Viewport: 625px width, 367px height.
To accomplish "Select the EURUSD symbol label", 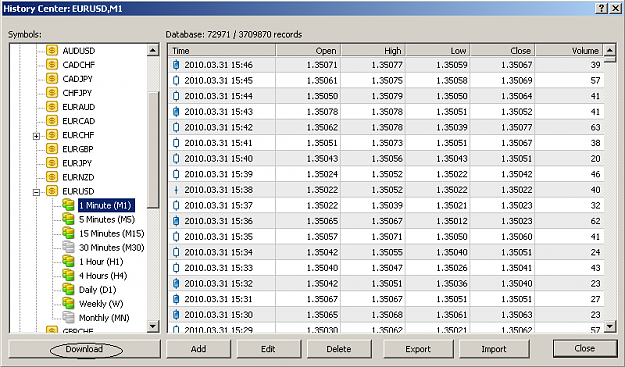I will (78, 191).
